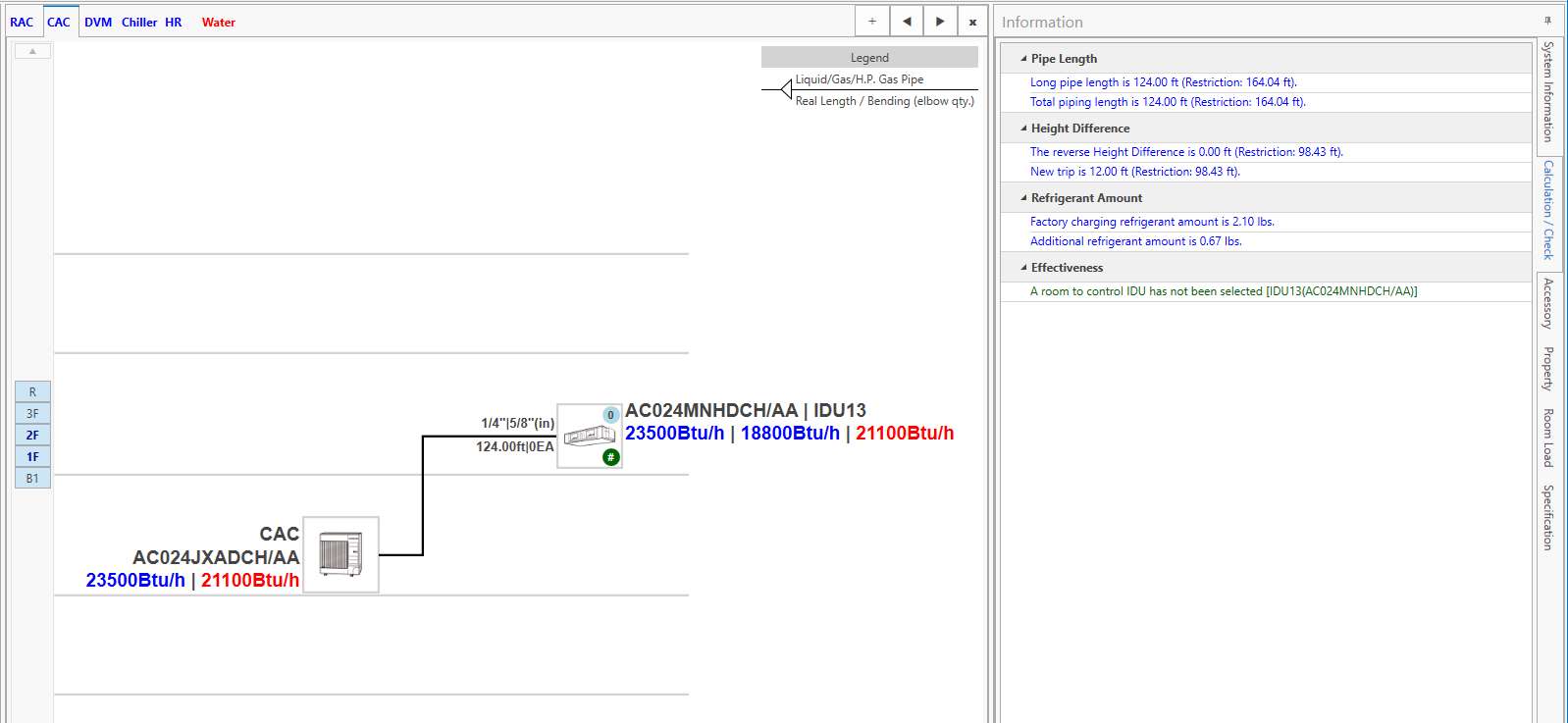Collapse the Pipe Length section
The image size is (1568, 723).
click(1024, 59)
